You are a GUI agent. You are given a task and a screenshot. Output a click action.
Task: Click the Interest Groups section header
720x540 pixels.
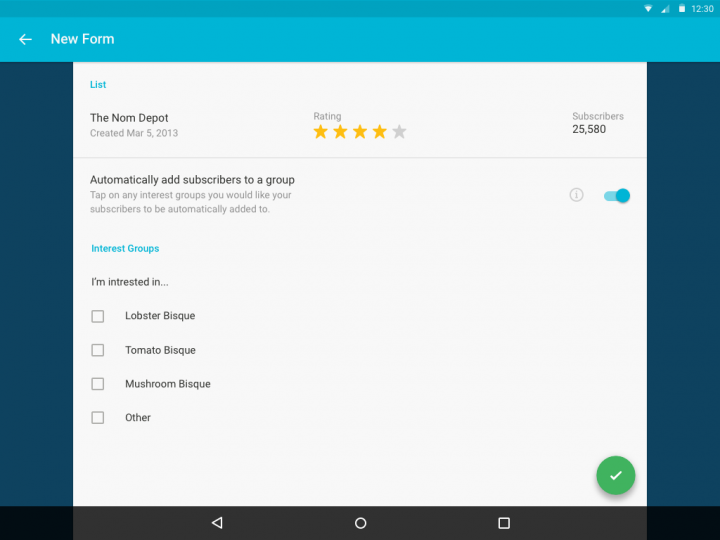[x=125, y=248]
